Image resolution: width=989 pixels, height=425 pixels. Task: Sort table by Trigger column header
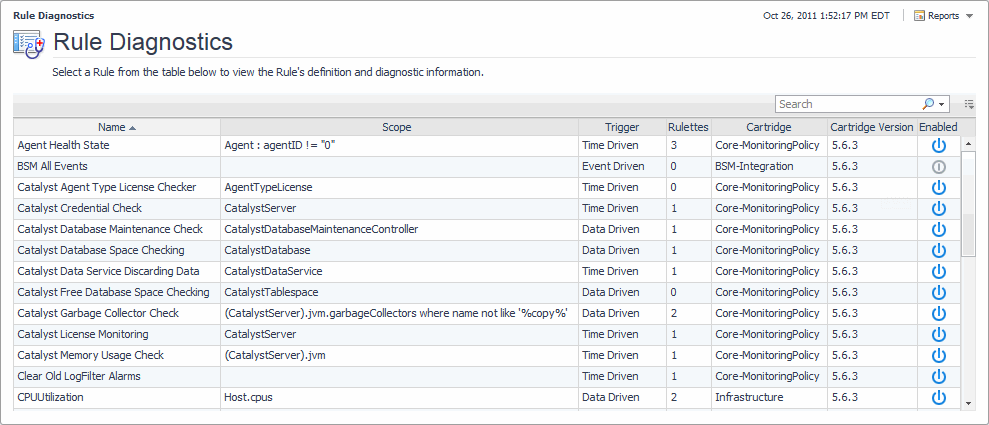coord(621,127)
